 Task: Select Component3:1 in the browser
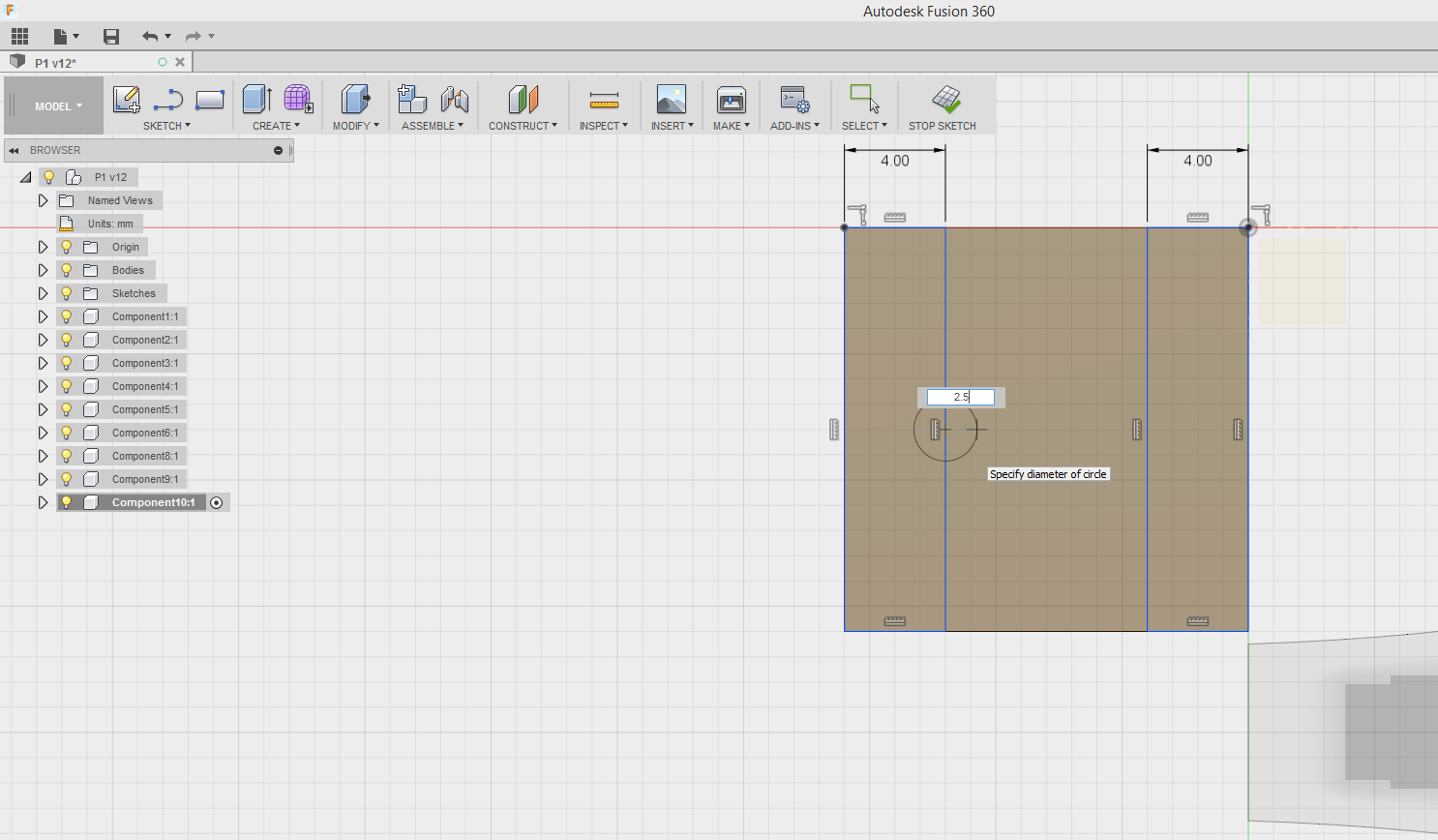[145, 363]
